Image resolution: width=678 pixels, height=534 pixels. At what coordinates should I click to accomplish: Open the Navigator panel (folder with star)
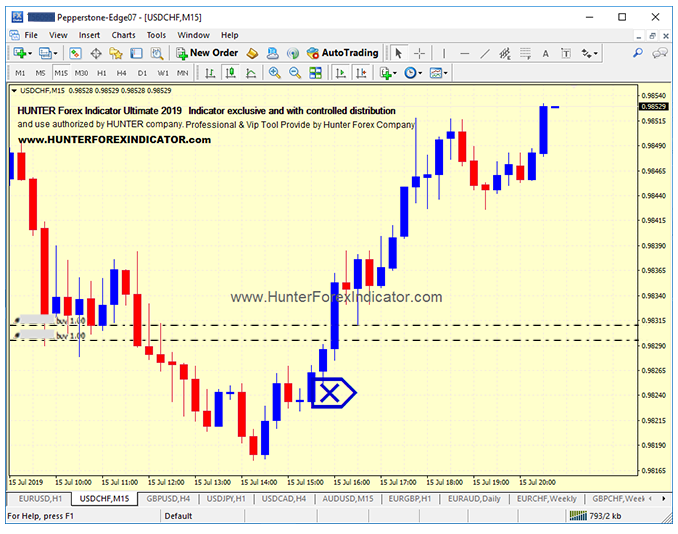click(116, 53)
